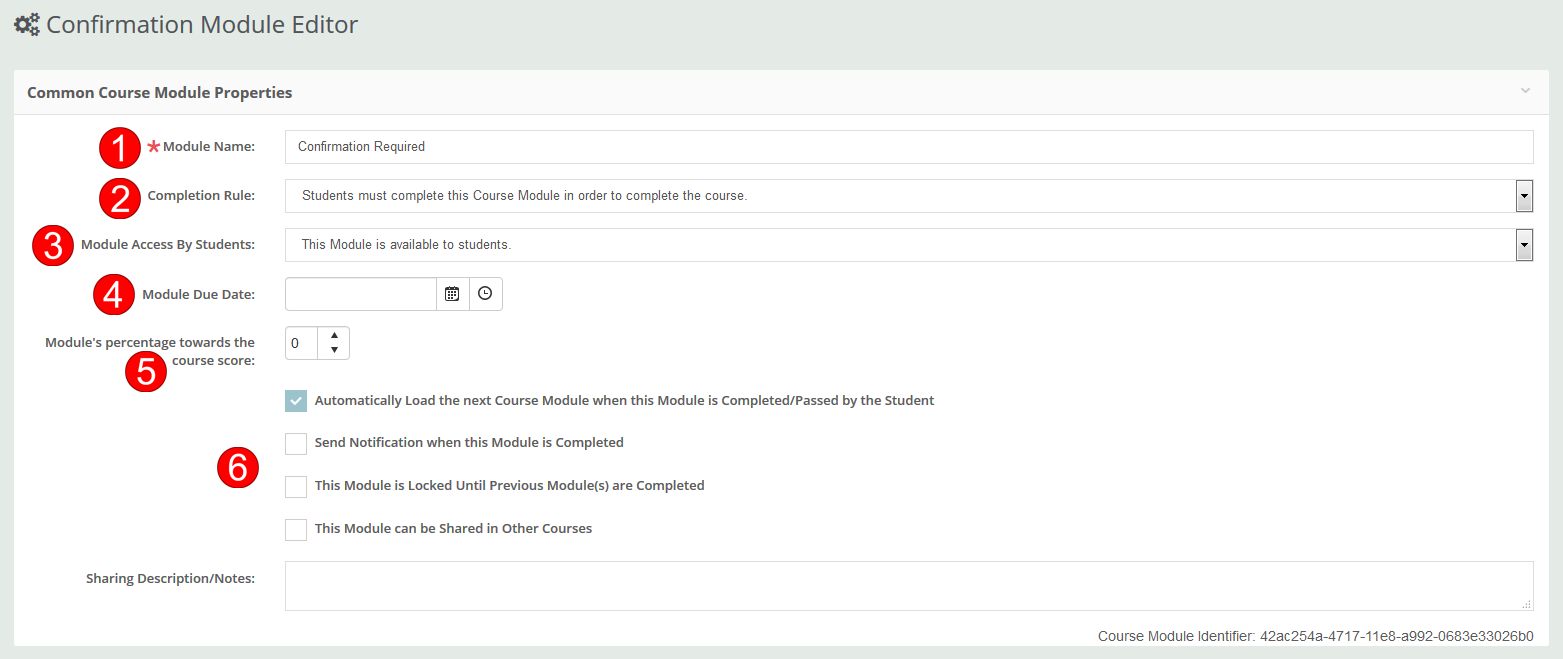Enable This Module can be Shared in Other Courses
Screen dimensions: 1563x659
[295, 529]
